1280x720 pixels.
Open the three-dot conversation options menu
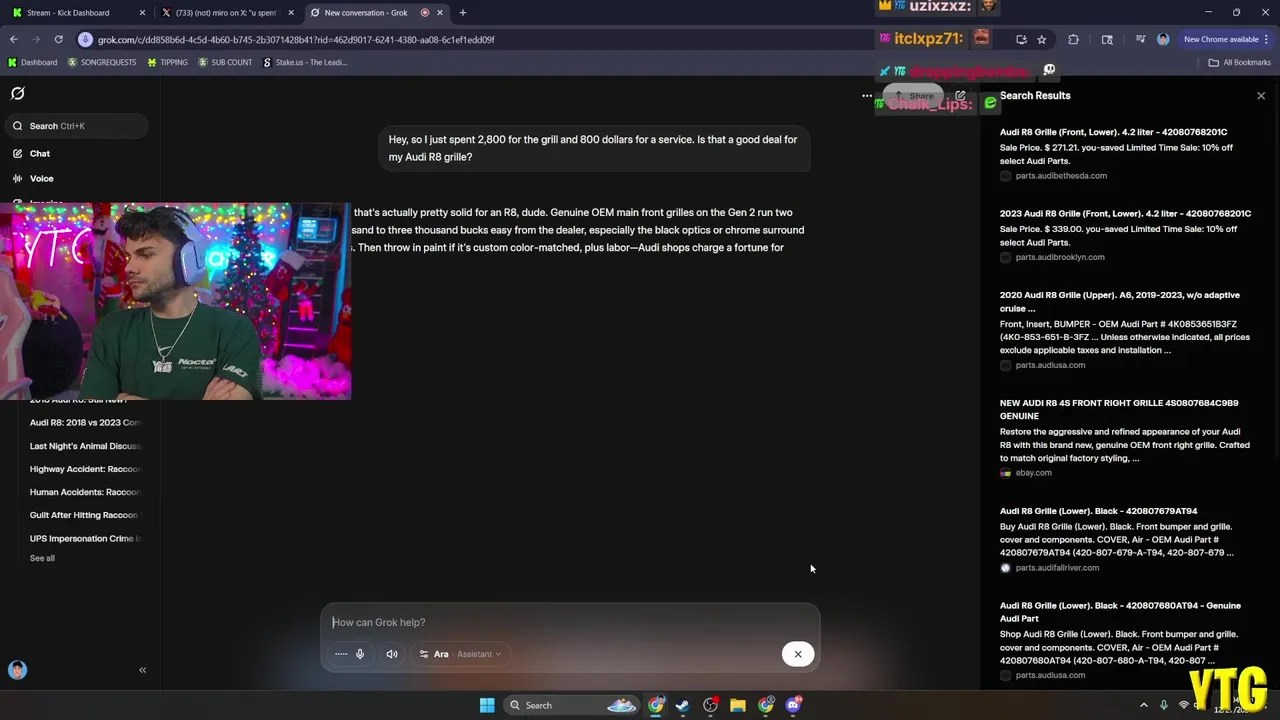[867, 96]
